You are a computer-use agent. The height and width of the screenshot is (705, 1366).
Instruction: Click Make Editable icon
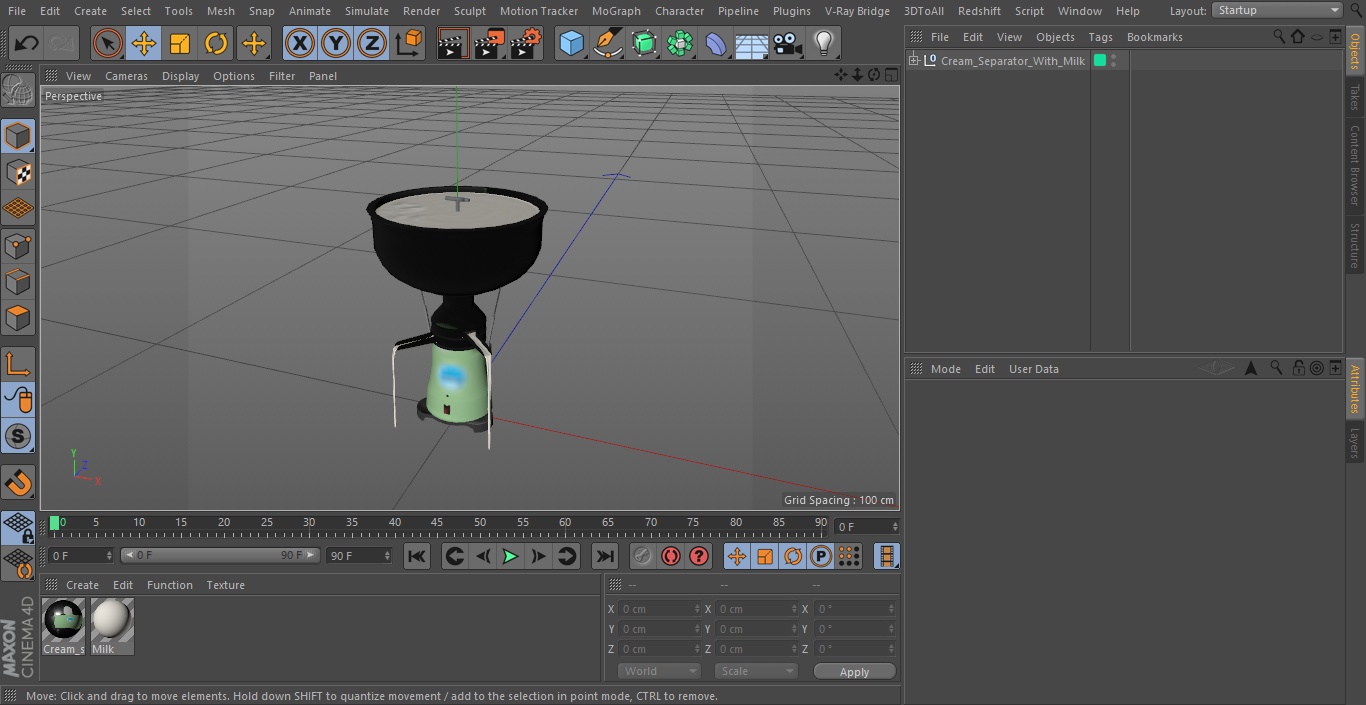tap(18, 91)
